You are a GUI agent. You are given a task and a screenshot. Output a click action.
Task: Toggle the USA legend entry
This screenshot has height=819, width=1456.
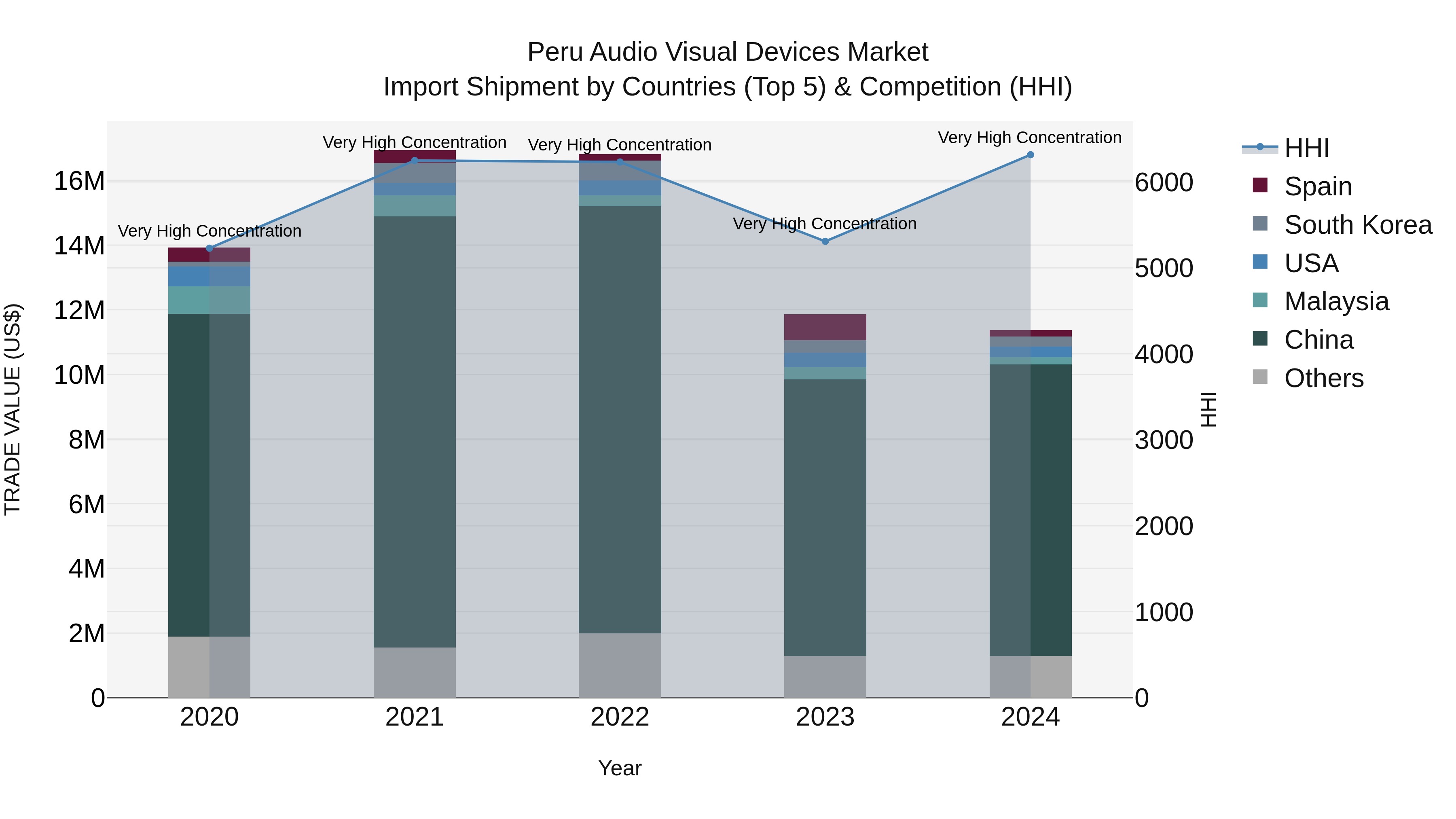(1295, 263)
